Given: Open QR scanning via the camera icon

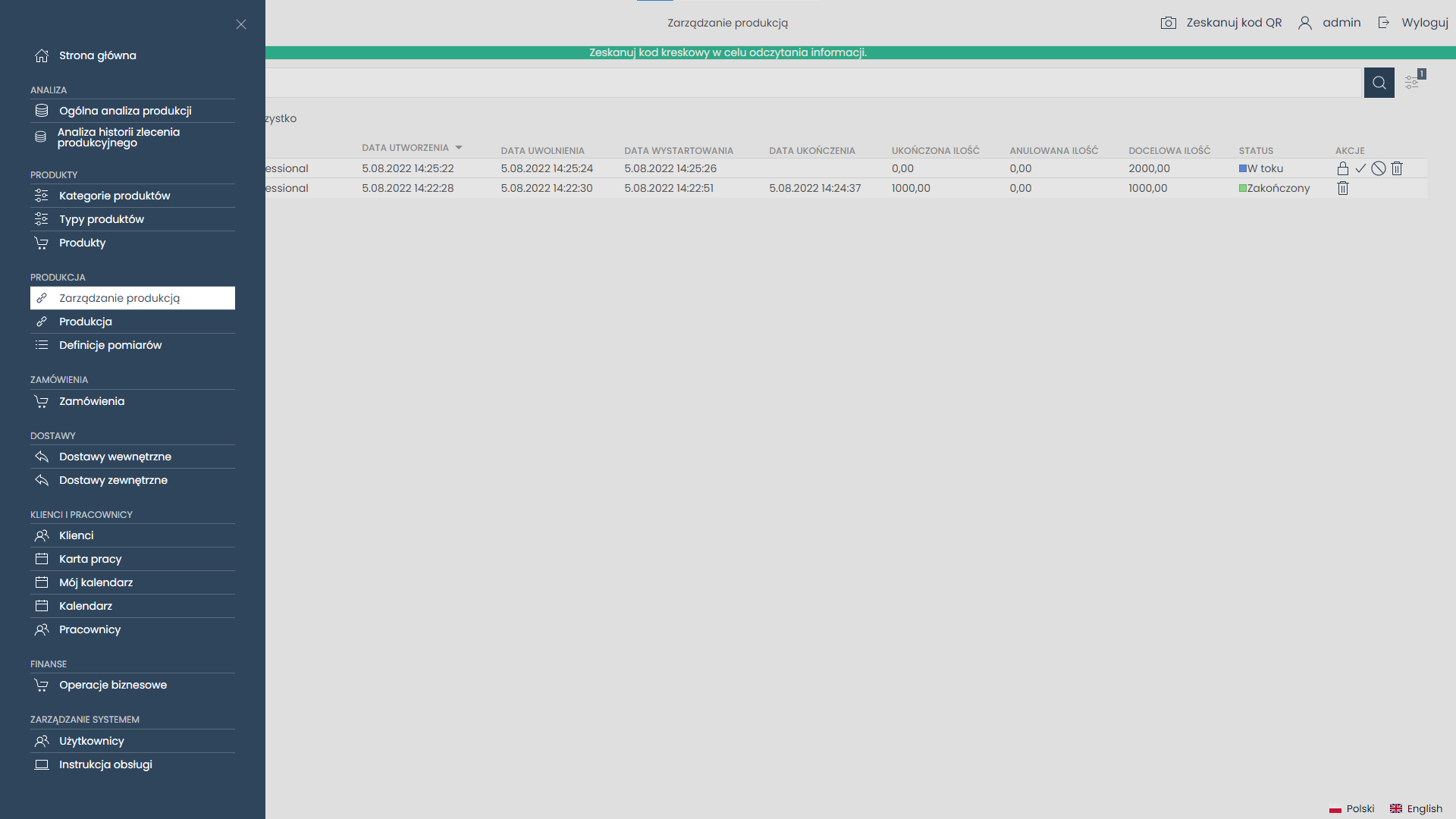Looking at the screenshot, I should [x=1169, y=23].
